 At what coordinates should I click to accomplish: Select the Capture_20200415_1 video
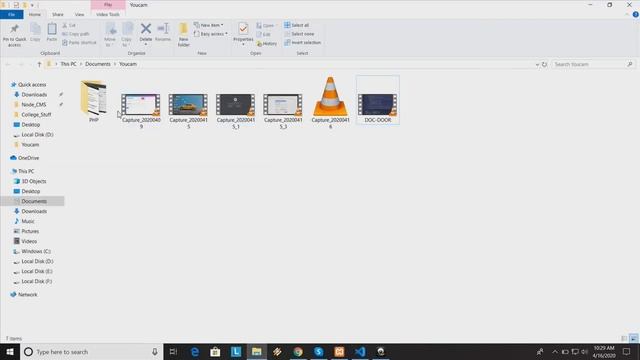click(x=236, y=110)
